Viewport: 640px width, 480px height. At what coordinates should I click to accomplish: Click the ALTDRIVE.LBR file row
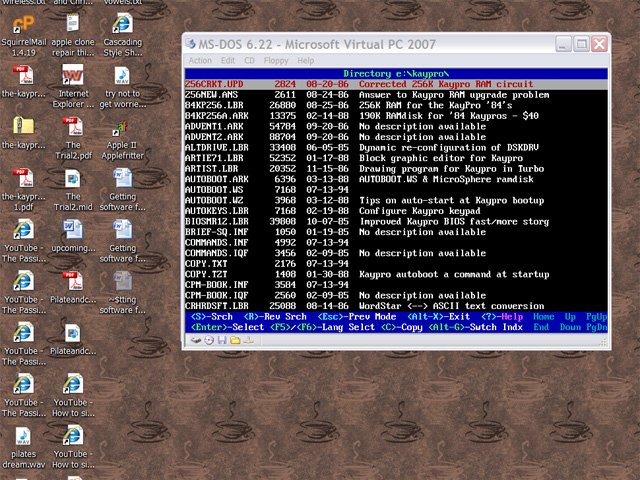396,148
